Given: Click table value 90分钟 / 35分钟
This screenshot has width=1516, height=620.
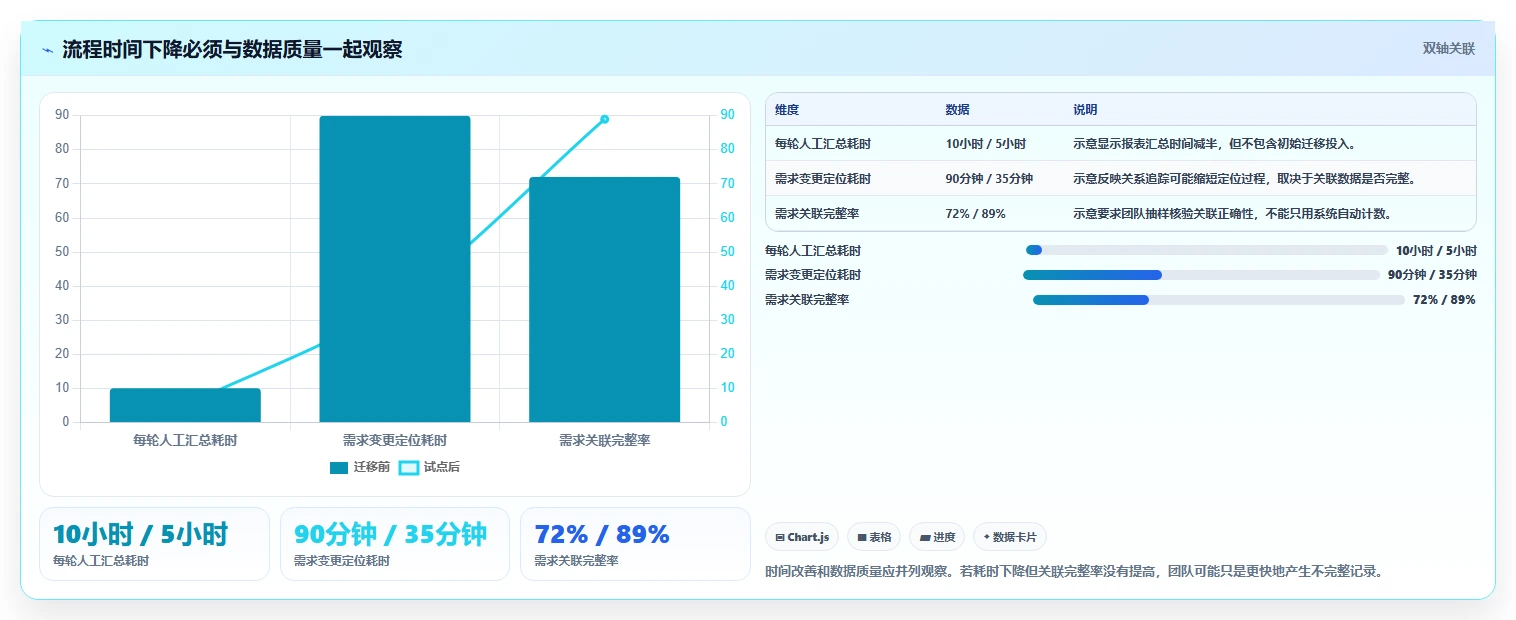Looking at the screenshot, I should (x=989, y=179).
